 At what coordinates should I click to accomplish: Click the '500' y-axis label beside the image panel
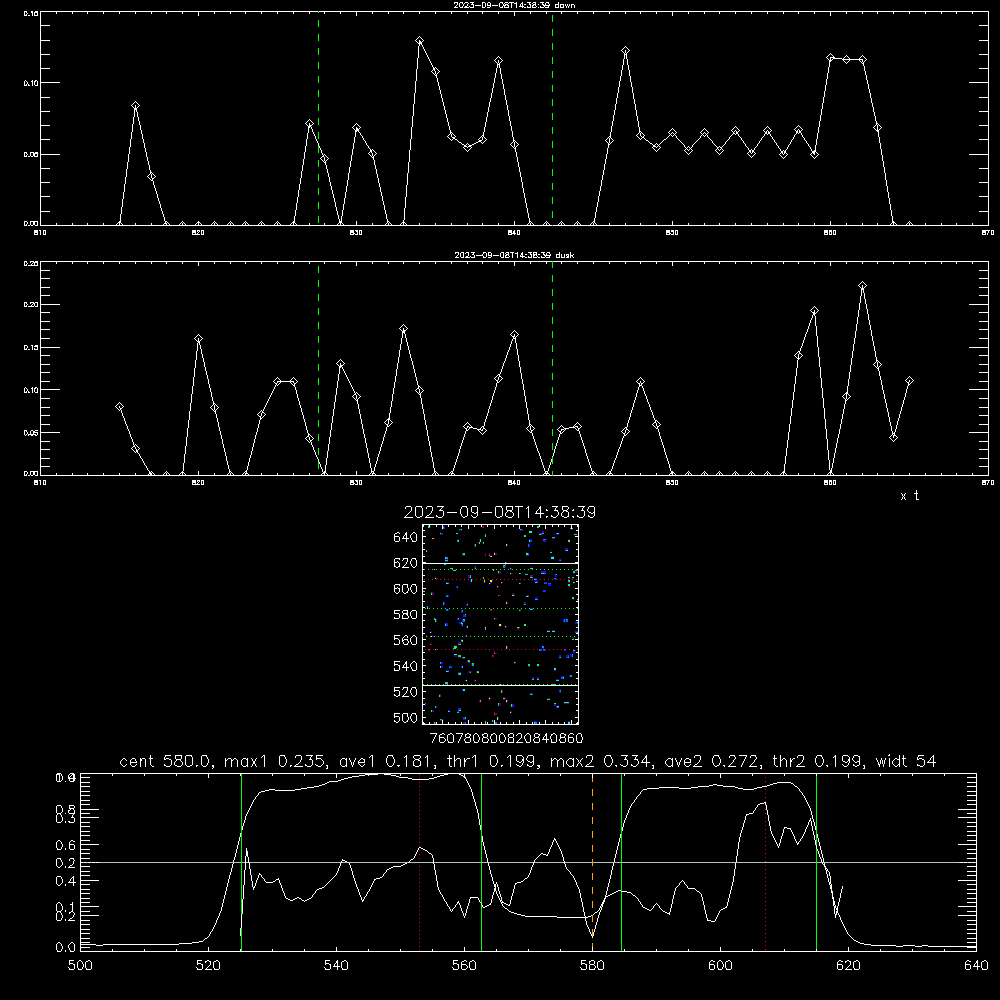405,717
